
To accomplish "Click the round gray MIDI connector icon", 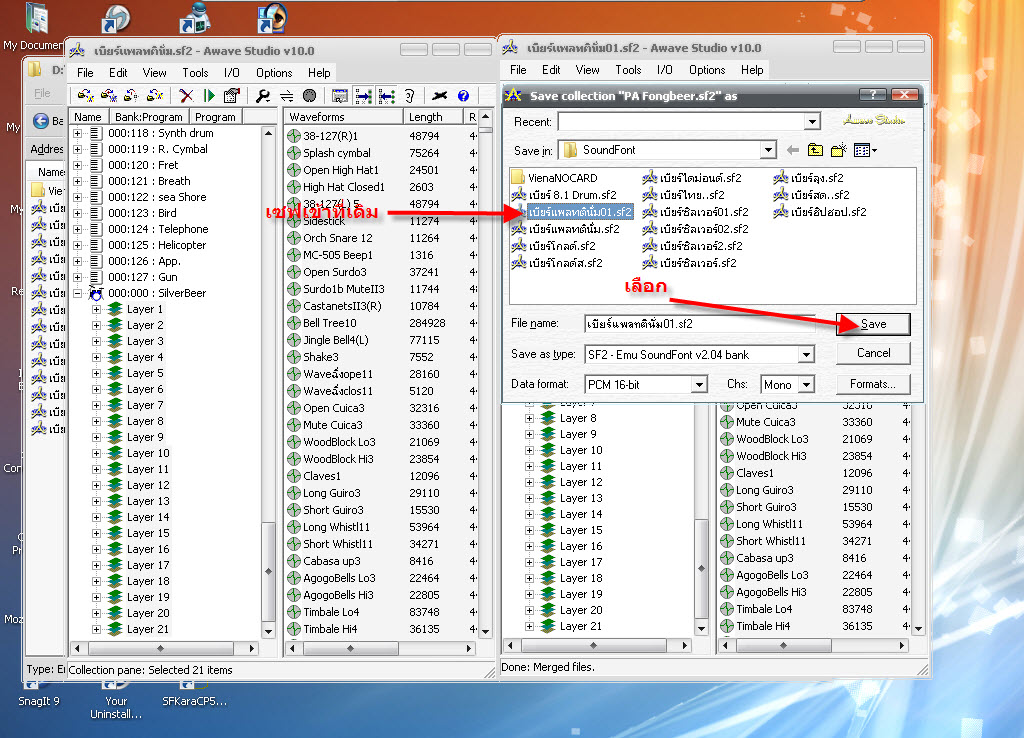I will 309,96.
